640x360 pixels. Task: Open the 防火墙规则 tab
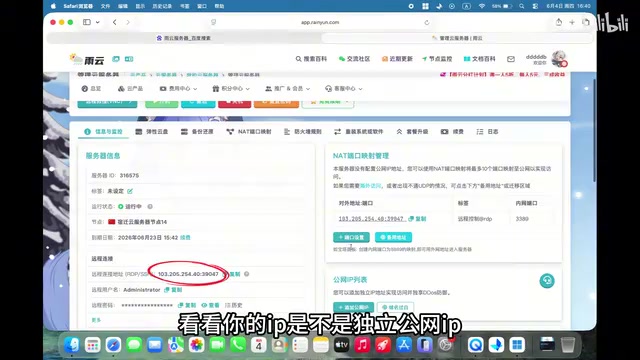(302, 131)
